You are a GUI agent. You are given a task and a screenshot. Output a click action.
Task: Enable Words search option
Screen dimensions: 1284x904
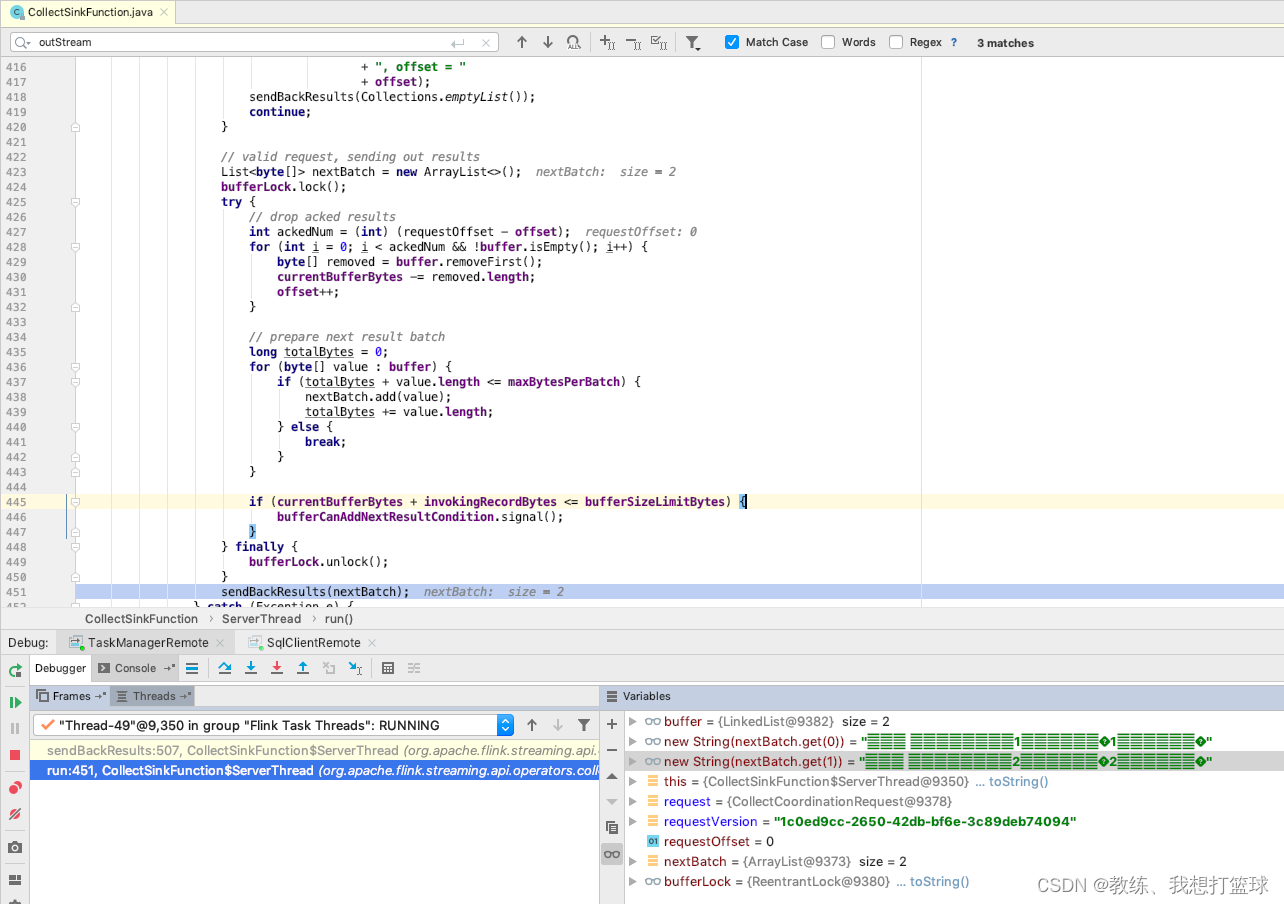828,42
